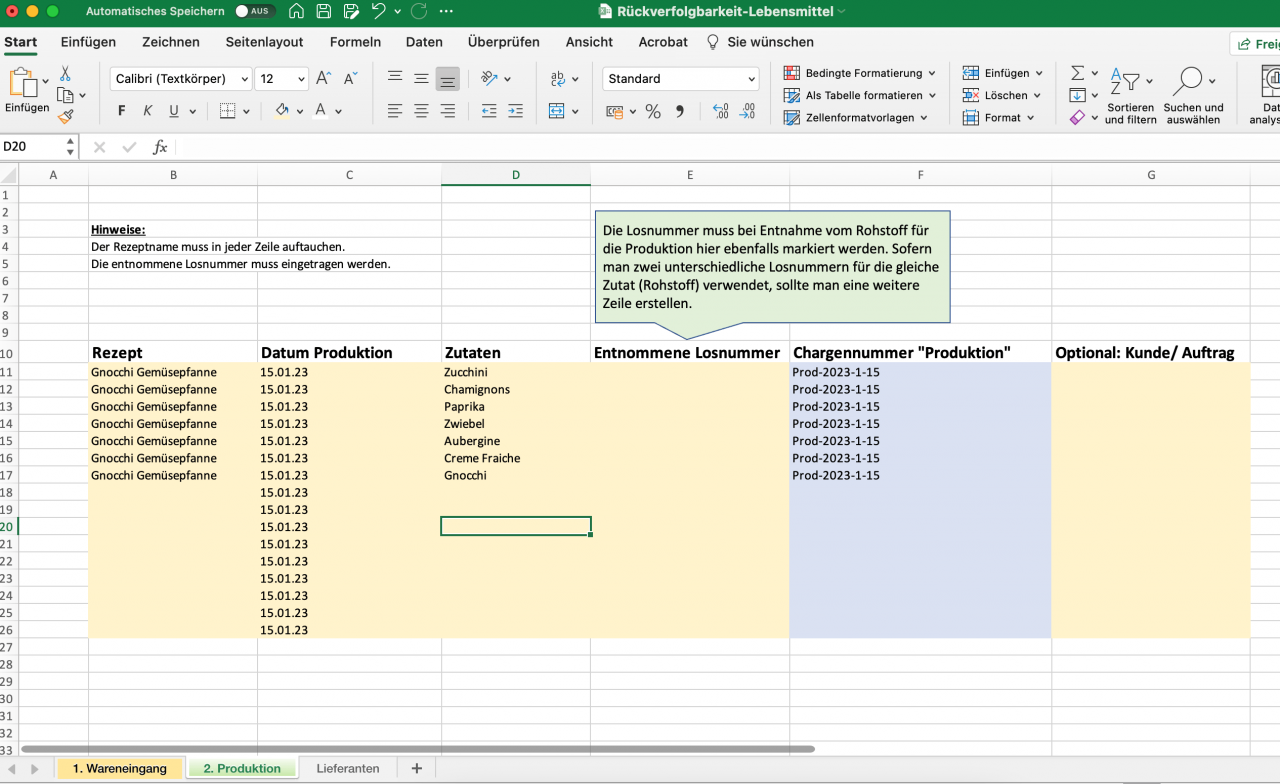The height and width of the screenshot is (784, 1280).
Task: Align text right in the cell
Action: pyautogui.click(x=447, y=111)
